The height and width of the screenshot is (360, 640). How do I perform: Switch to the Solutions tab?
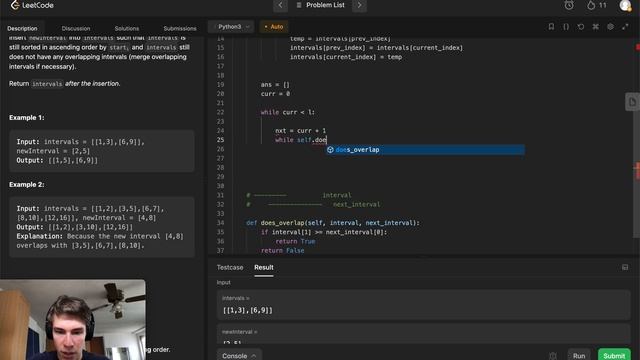pyautogui.click(x=127, y=29)
